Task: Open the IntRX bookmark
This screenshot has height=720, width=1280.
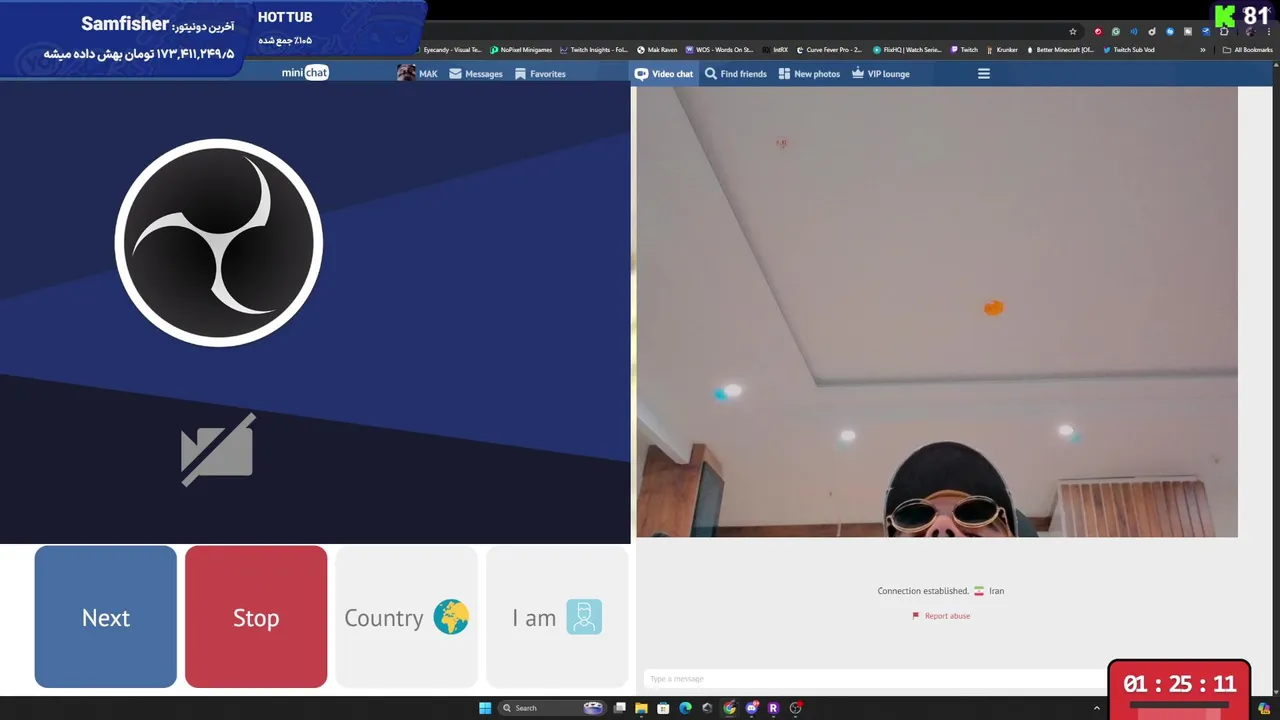Action: 775,50
